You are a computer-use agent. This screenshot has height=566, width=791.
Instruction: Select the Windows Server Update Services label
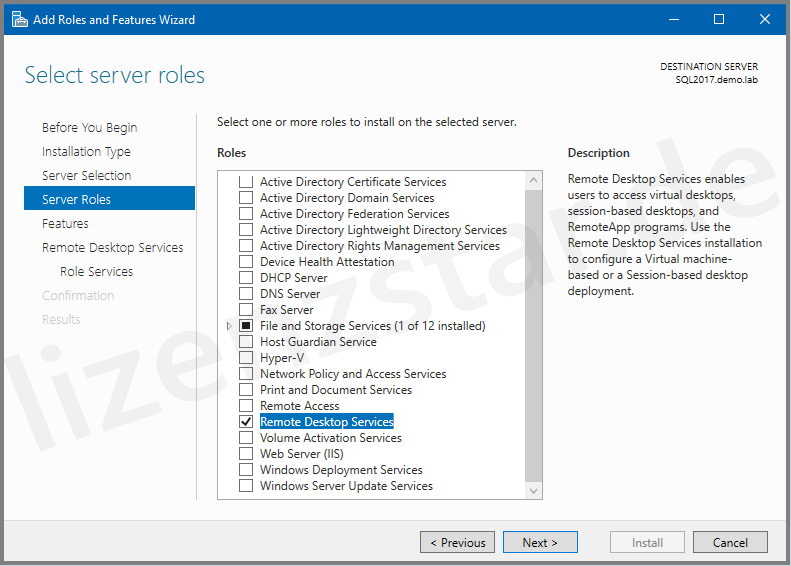point(346,486)
